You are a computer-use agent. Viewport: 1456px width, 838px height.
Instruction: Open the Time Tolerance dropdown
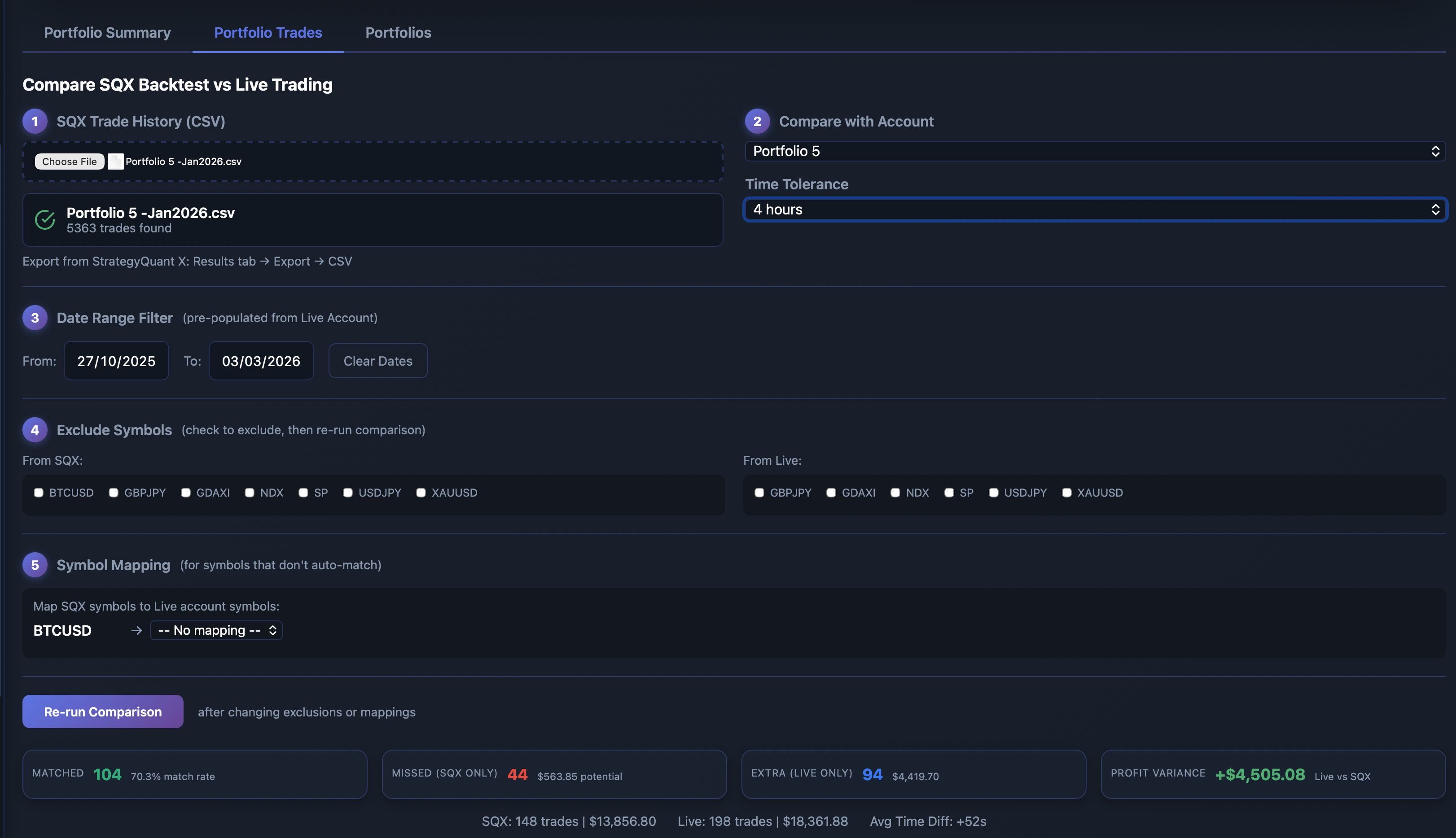pos(1094,209)
